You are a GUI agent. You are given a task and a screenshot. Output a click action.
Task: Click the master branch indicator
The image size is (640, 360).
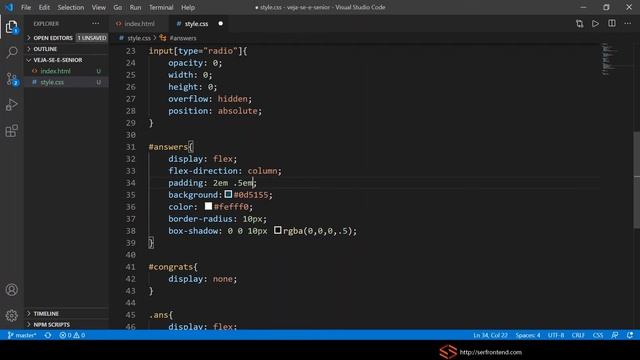click(x=22, y=335)
